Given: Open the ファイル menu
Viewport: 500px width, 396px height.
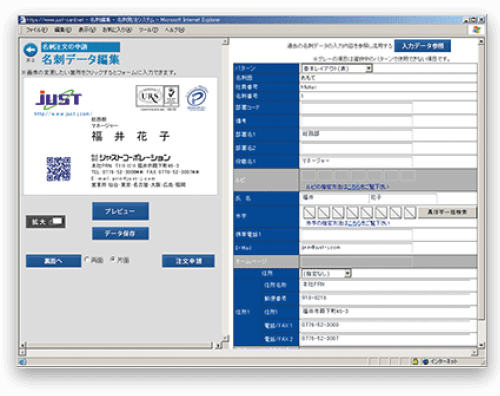Looking at the screenshot, I should [37, 30].
